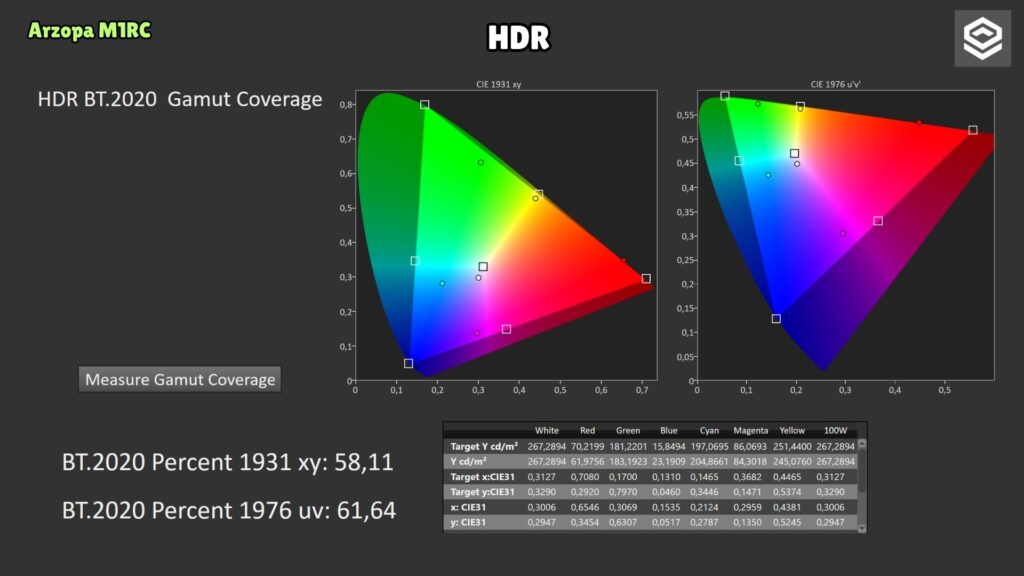Click the 'CIE 1931 xy' chart title

click(x=498, y=84)
